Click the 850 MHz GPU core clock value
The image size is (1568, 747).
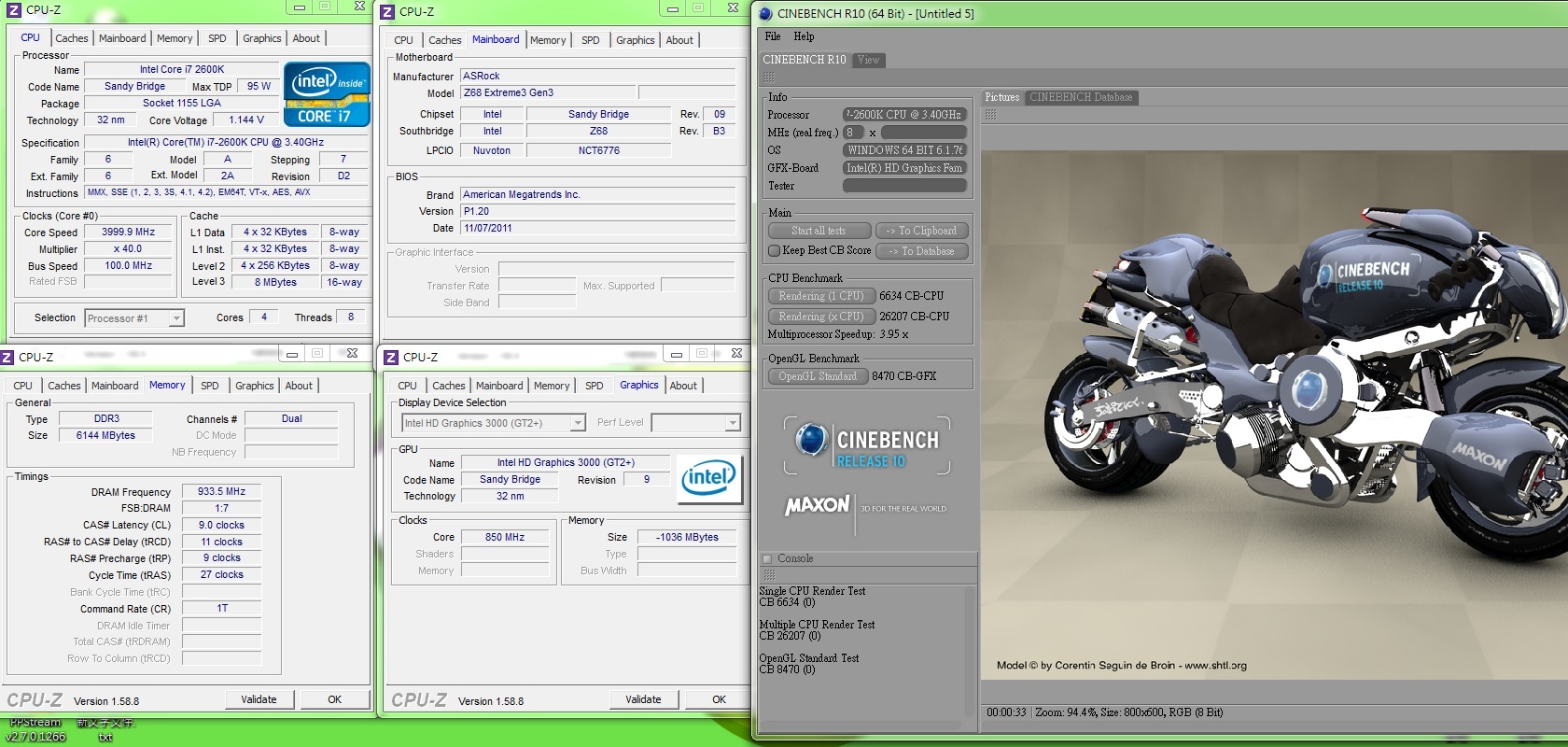505,538
